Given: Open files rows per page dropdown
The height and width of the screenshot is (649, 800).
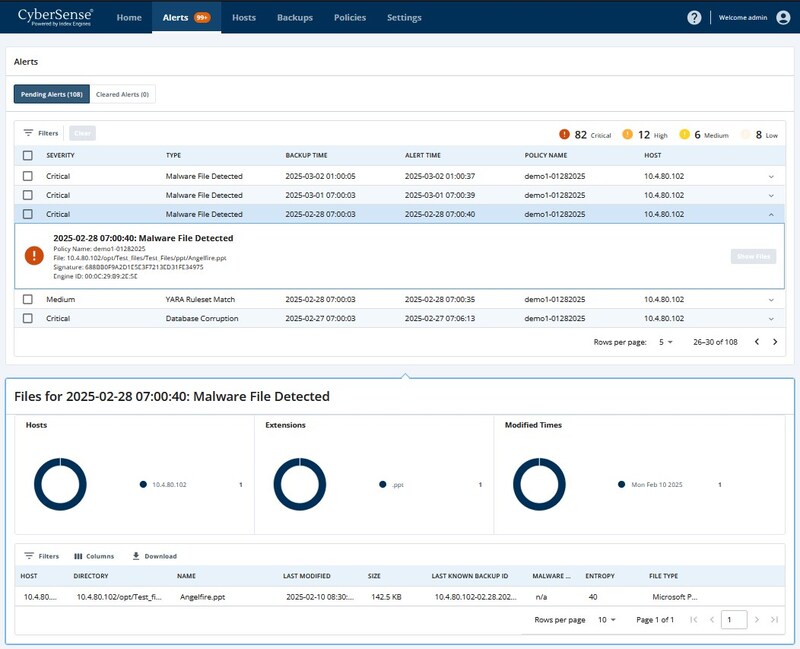Looking at the screenshot, I should 607,619.
